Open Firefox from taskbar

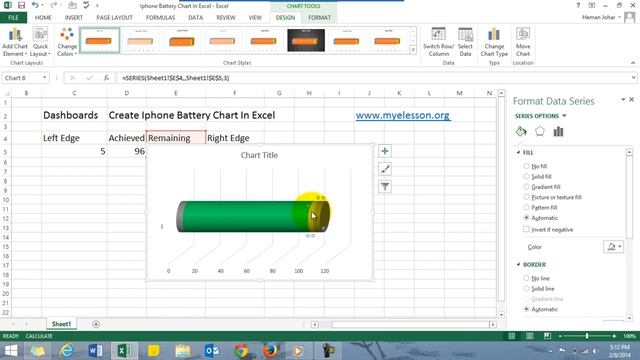(270, 351)
